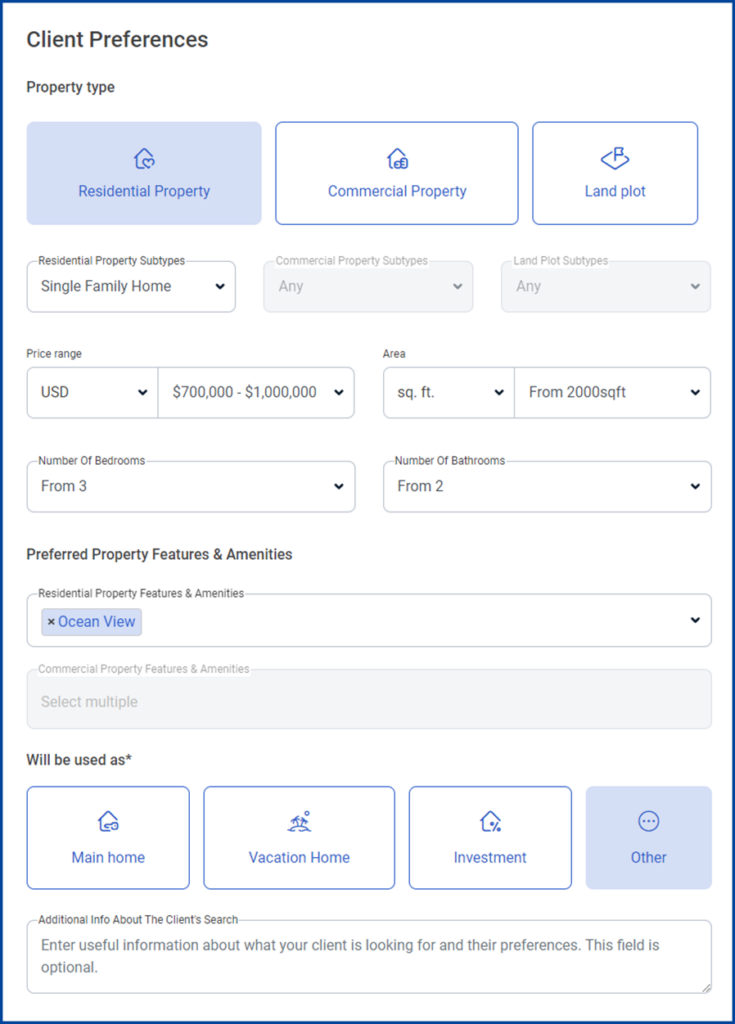Click the Other ellipsis circle icon
This screenshot has height=1024, width=735.
[649, 821]
